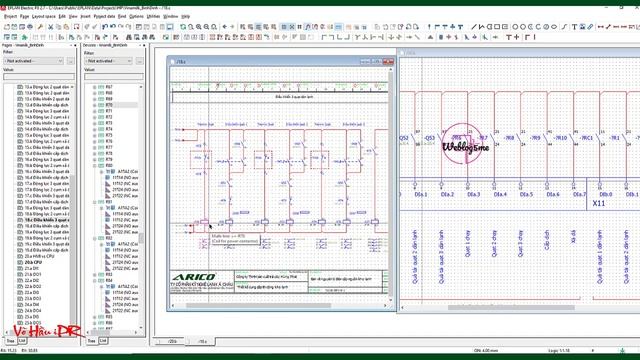Click the Paste icon in toolbar
Viewport: 640px width, 360px height.
[x=67, y=27]
